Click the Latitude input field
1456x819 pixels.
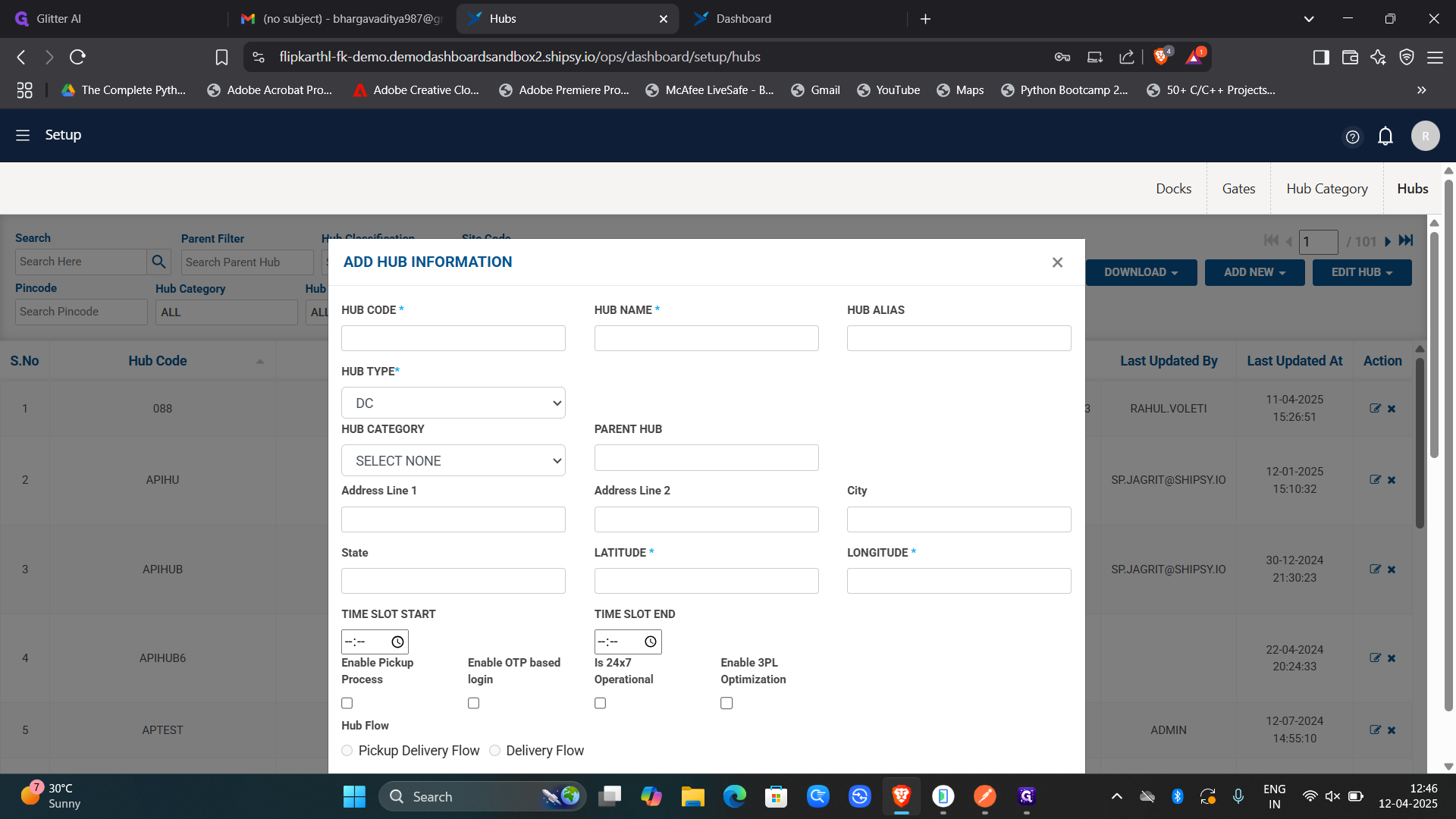coord(706,581)
